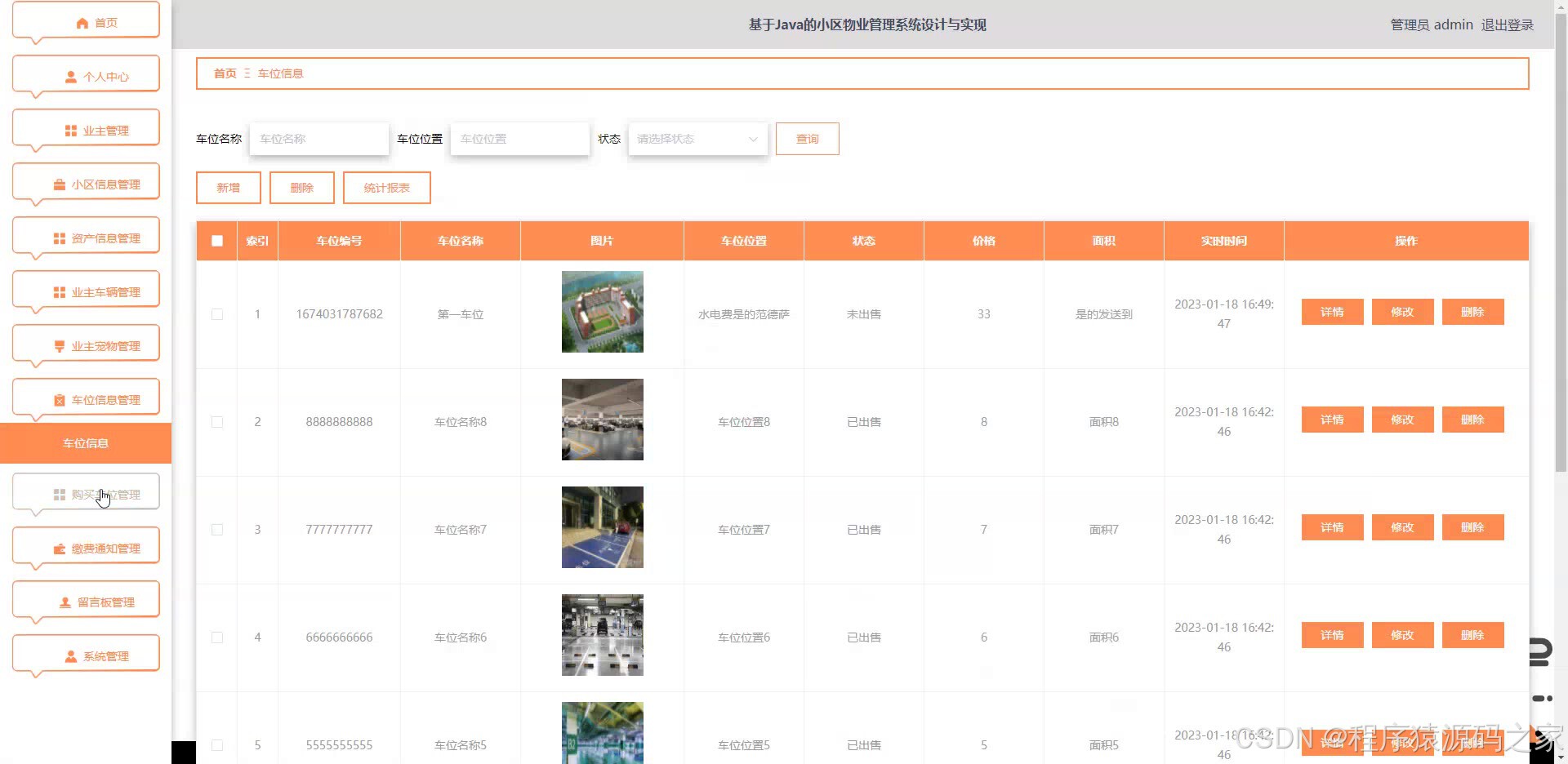Click the icon beside 业主宠物管理

pyautogui.click(x=59, y=346)
